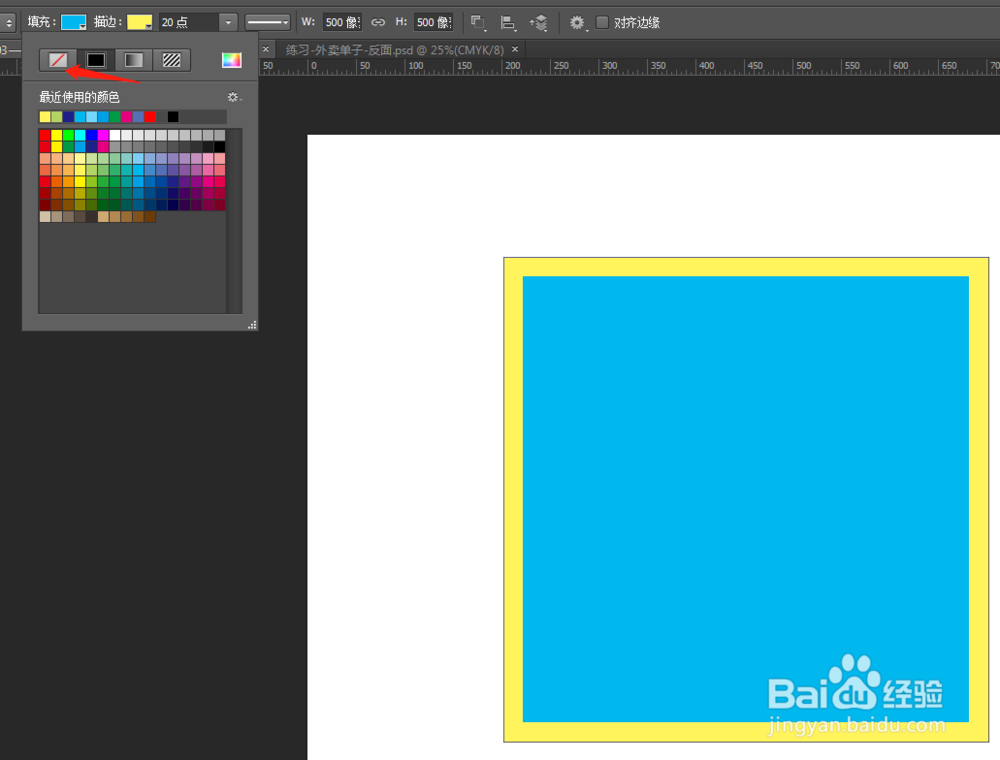This screenshot has height=760, width=1000.
Task: Choose the gradient stroke type
Action: tap(133, 60)
